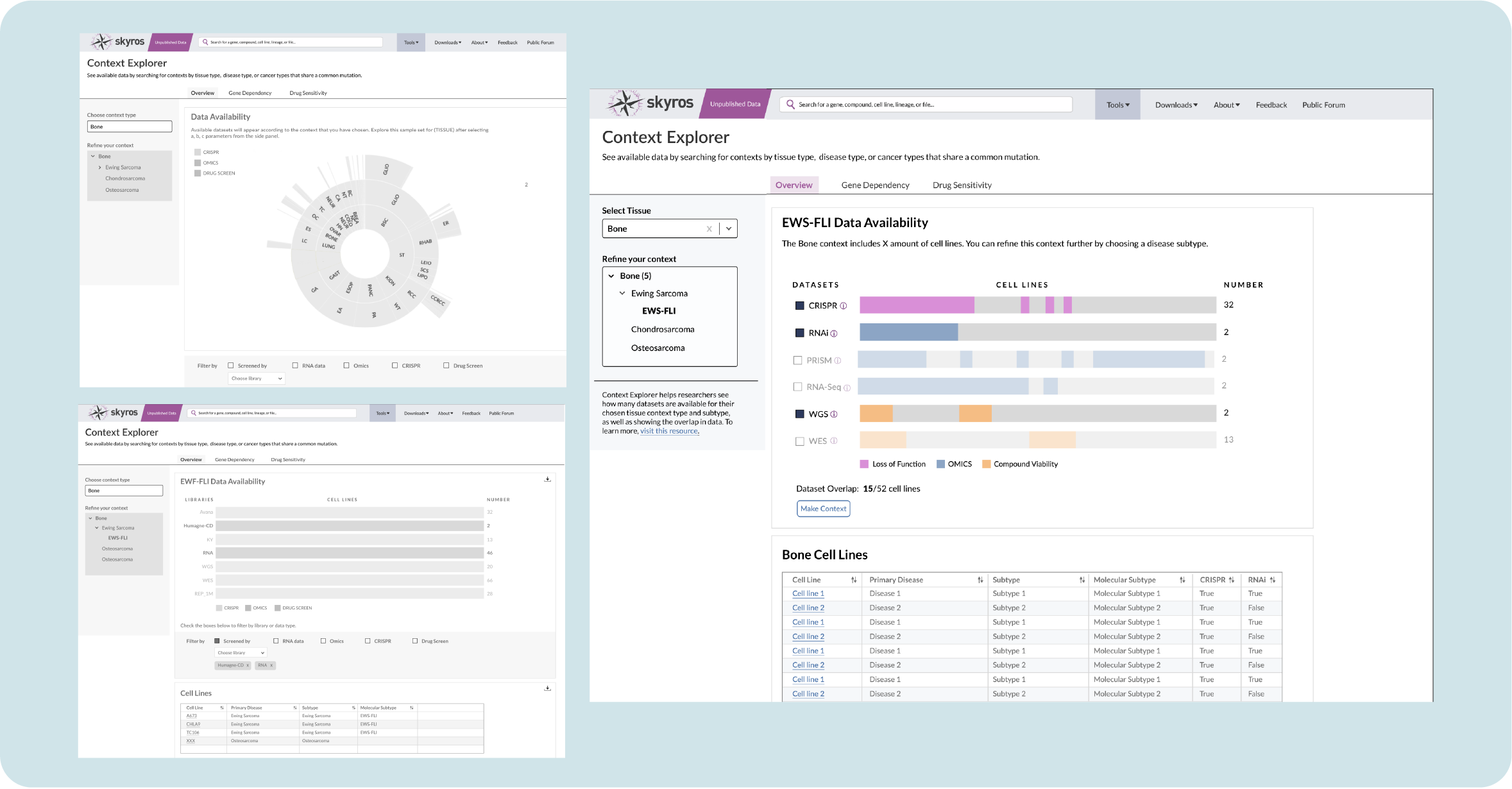Click the Loss of Function legend swatch
Image resolution: width=1512 pixels, height=789 pixels.
point(864,464)
